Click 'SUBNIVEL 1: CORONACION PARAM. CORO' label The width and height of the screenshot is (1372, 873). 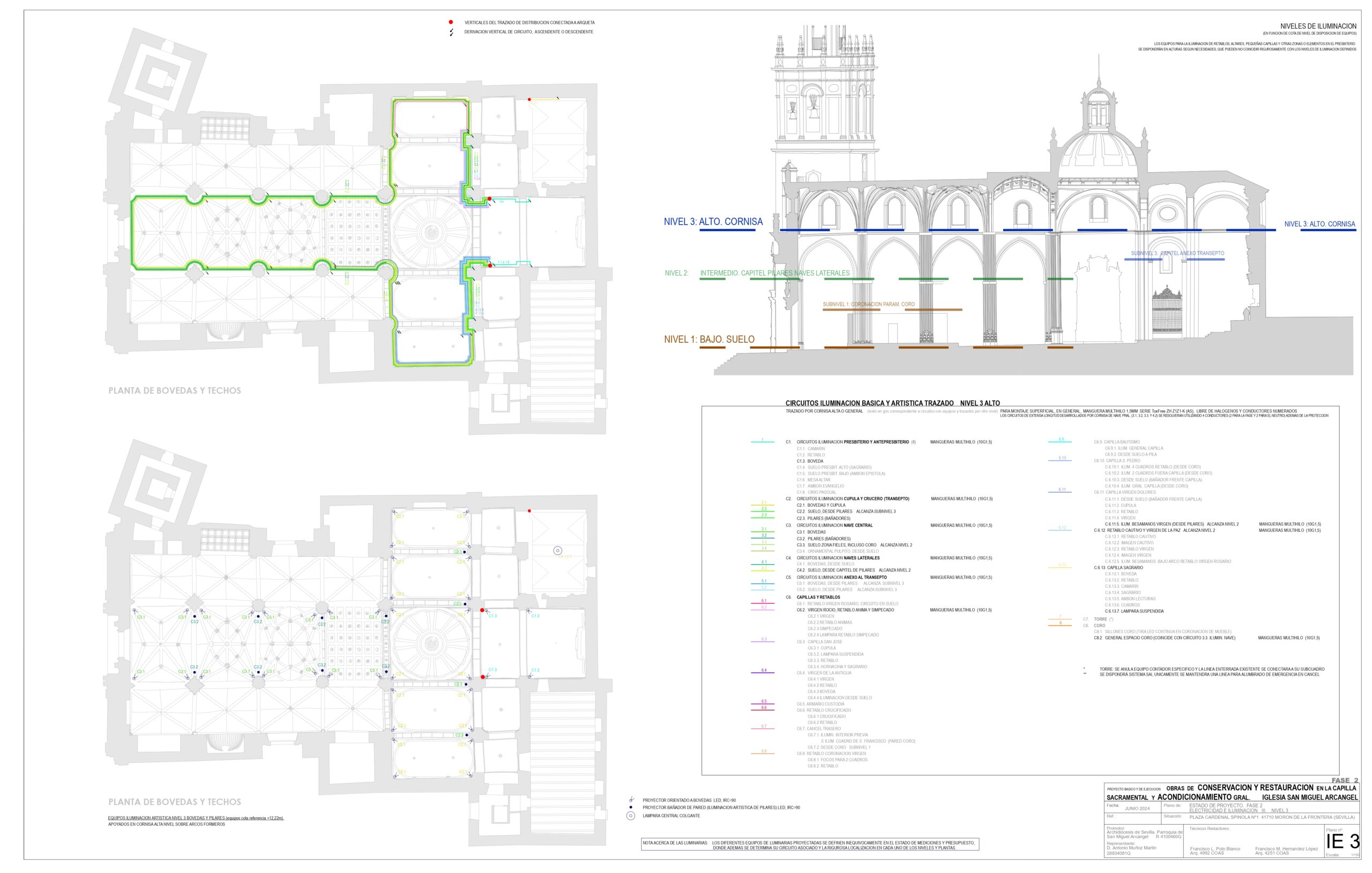[x=868, y=305]
